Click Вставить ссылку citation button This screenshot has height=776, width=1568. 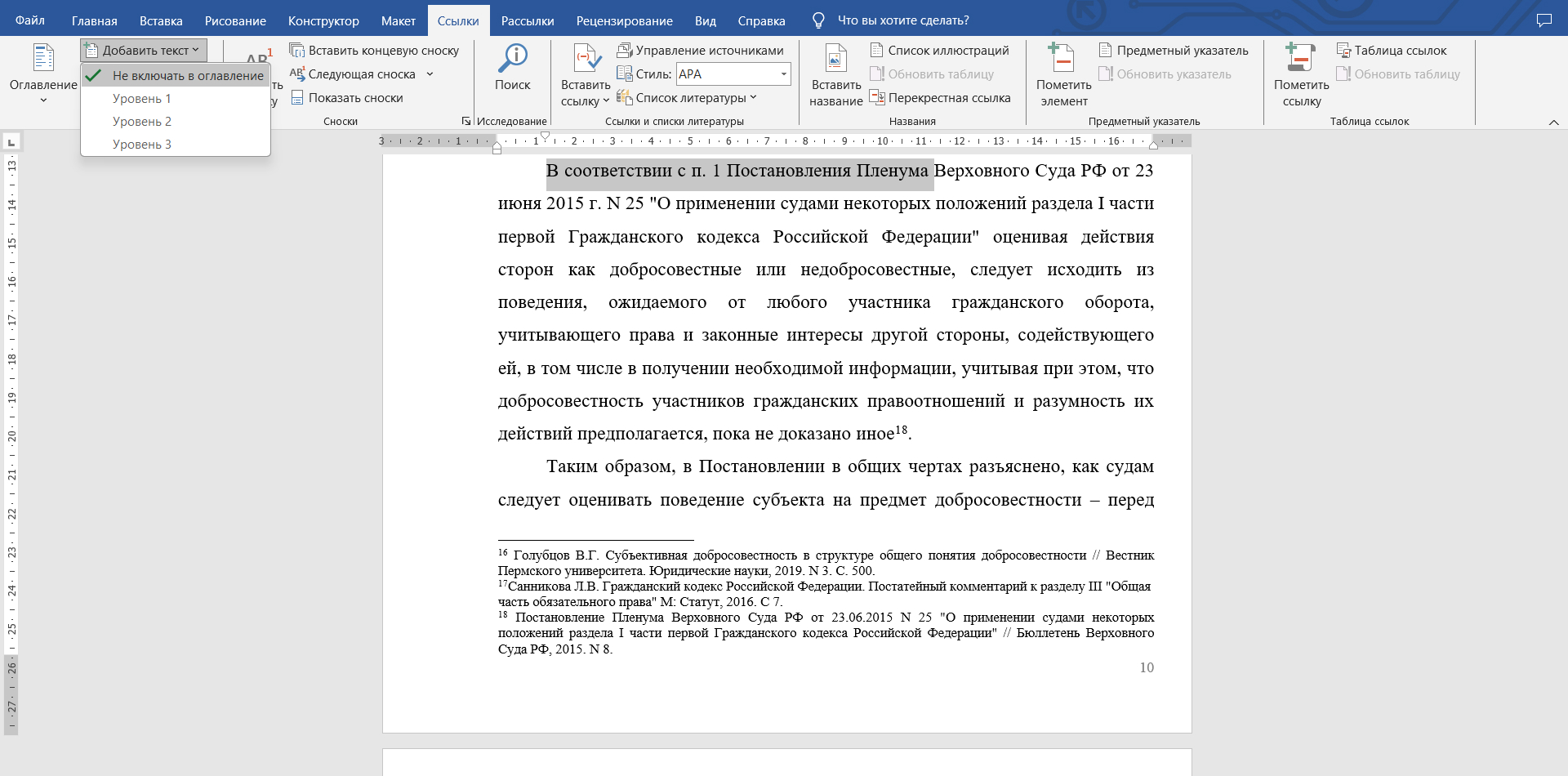(586, 75)
